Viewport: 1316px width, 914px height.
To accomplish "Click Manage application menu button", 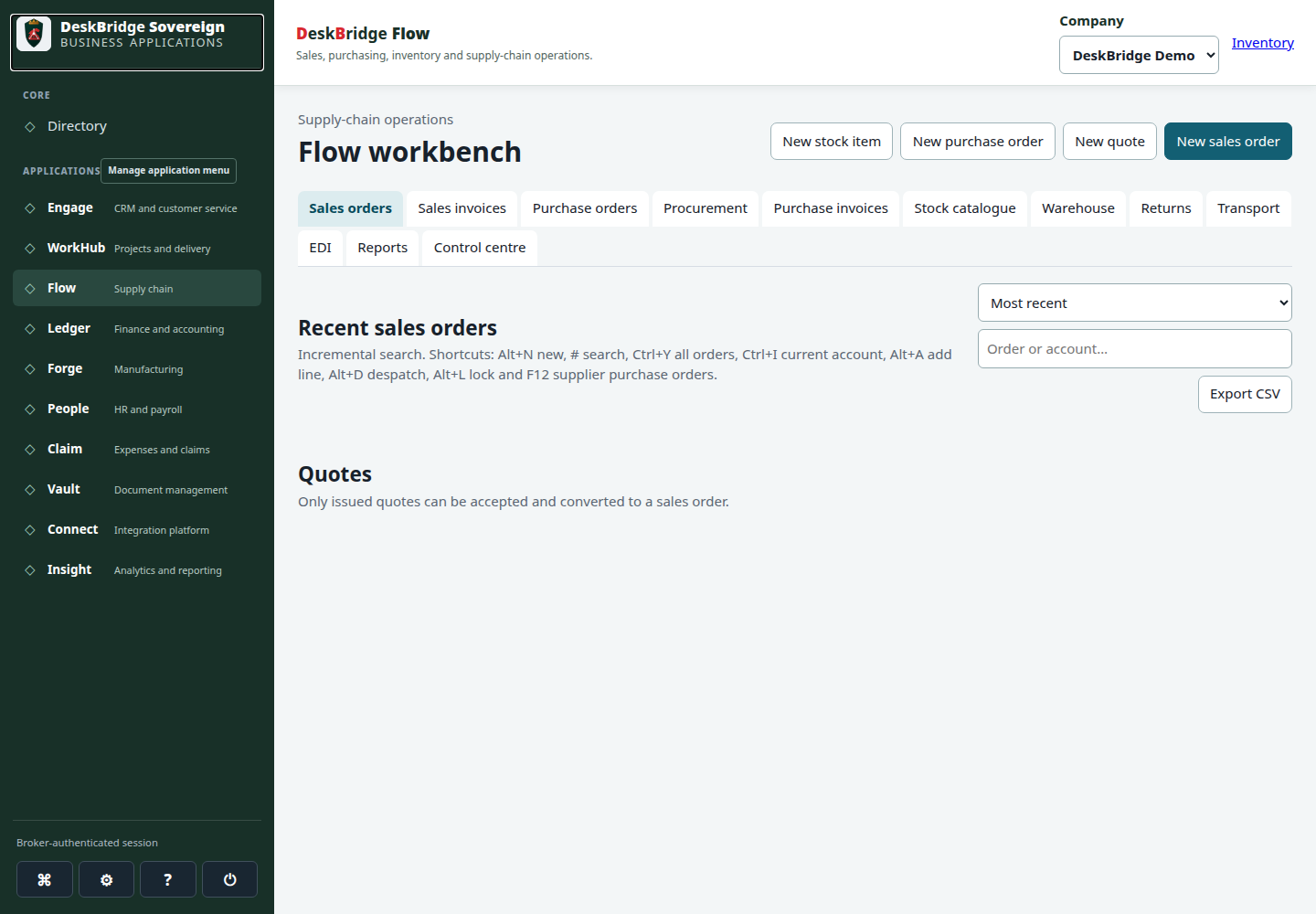I will (169, 171).
